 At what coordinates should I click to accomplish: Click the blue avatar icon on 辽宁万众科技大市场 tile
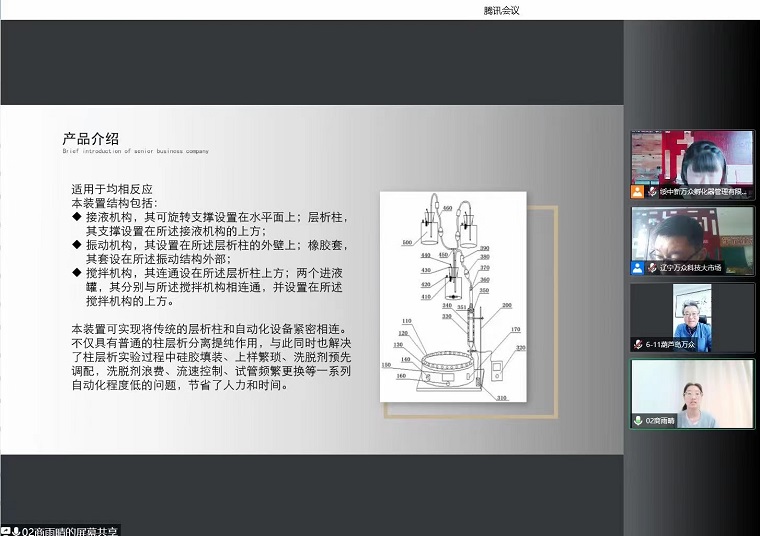point(637,268)
